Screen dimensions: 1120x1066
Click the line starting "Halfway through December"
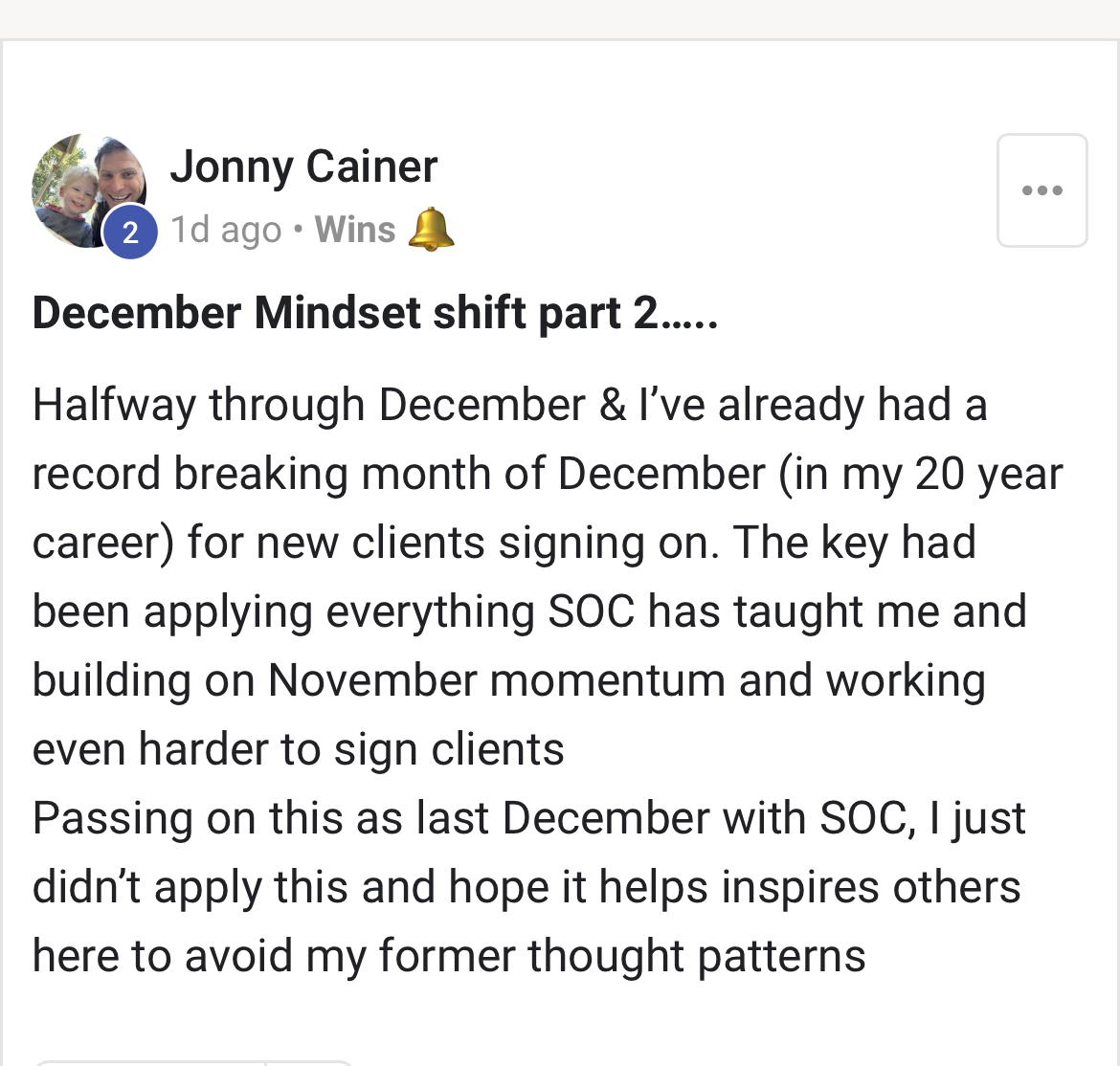509,405
